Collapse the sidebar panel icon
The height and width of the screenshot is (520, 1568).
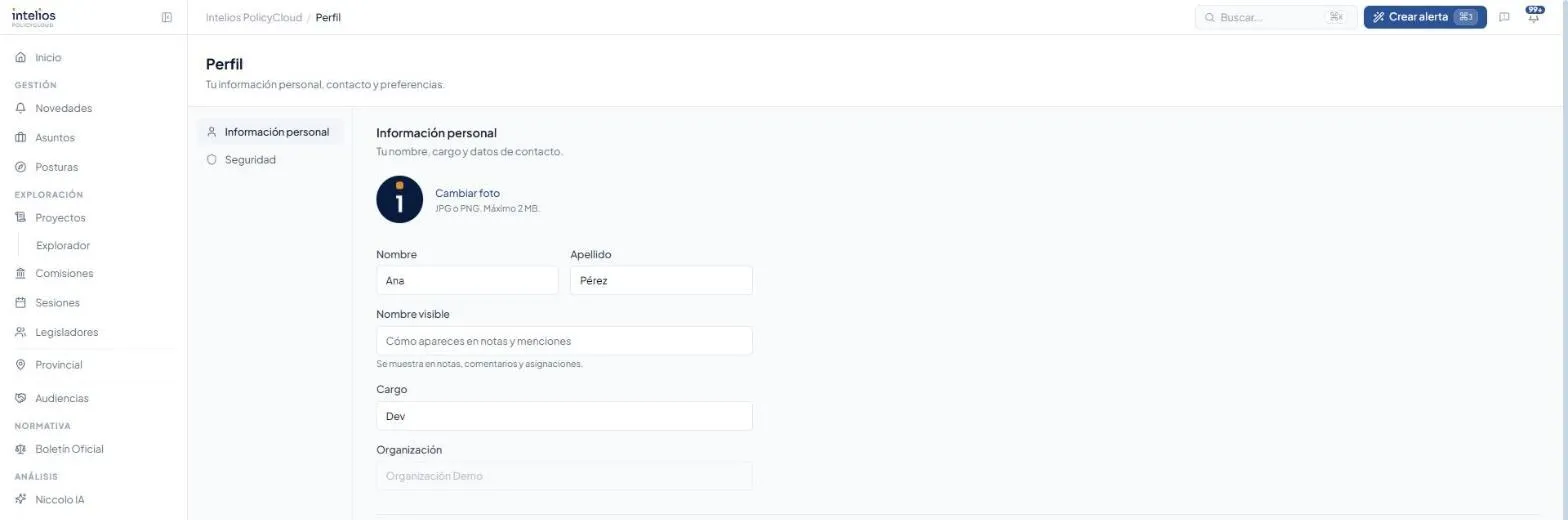[x=167, y=17]
